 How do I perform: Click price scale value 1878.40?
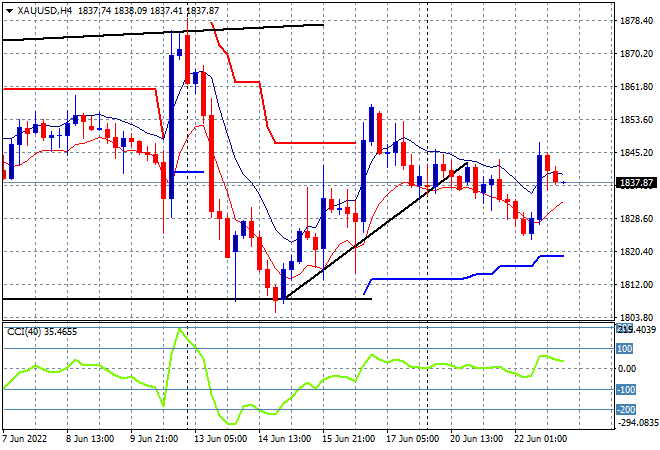coord(636,20)
